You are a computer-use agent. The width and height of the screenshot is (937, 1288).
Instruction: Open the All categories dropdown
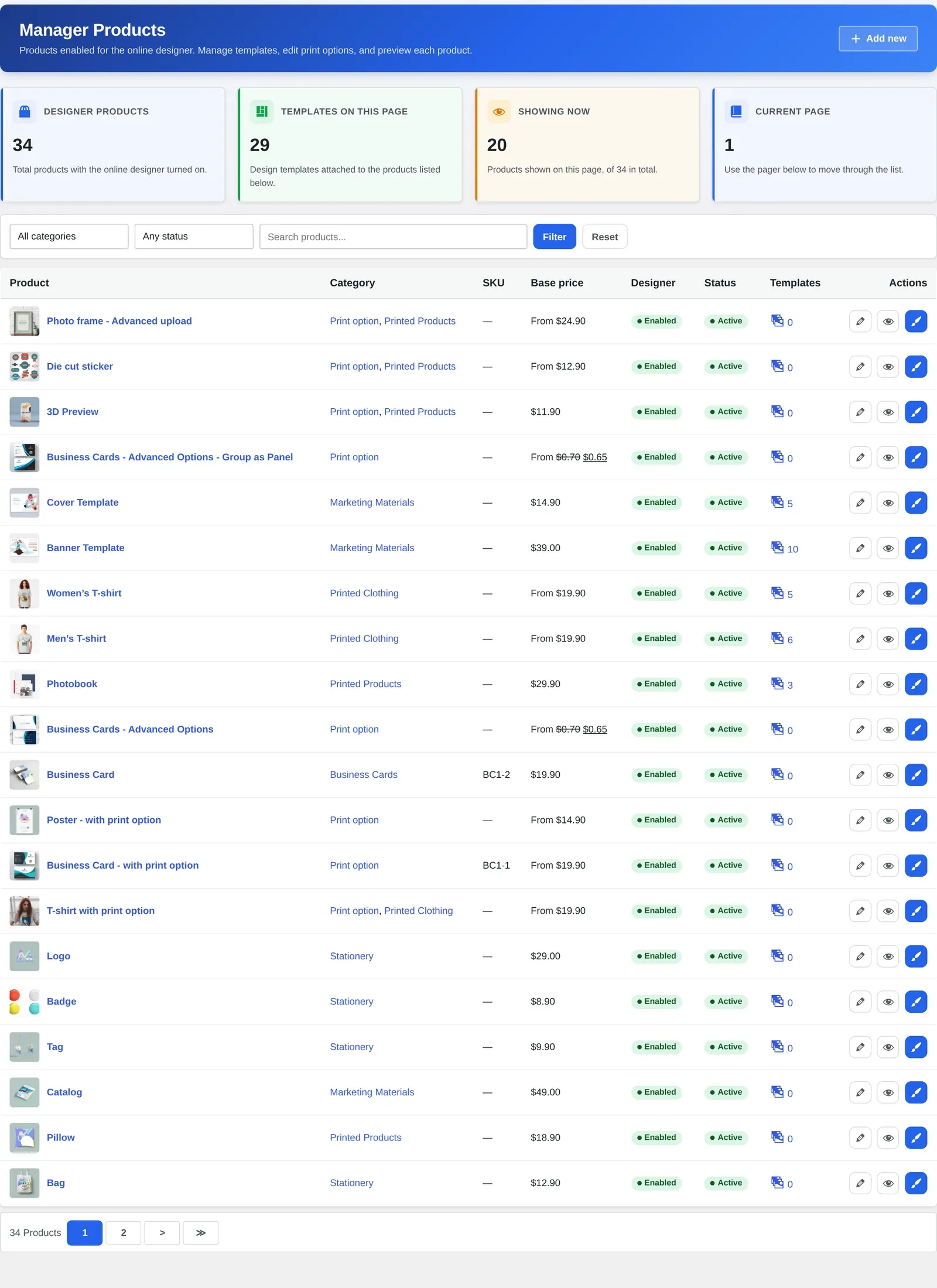coord(69,237)
